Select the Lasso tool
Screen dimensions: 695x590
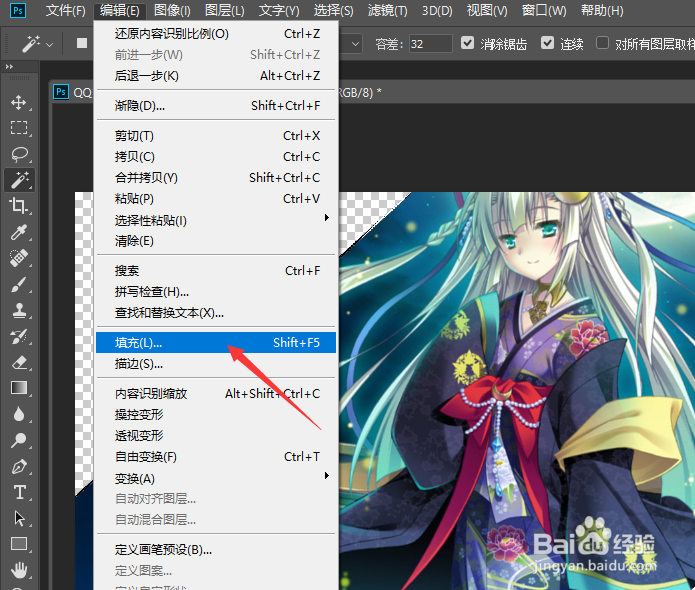(x=19, y=154)
